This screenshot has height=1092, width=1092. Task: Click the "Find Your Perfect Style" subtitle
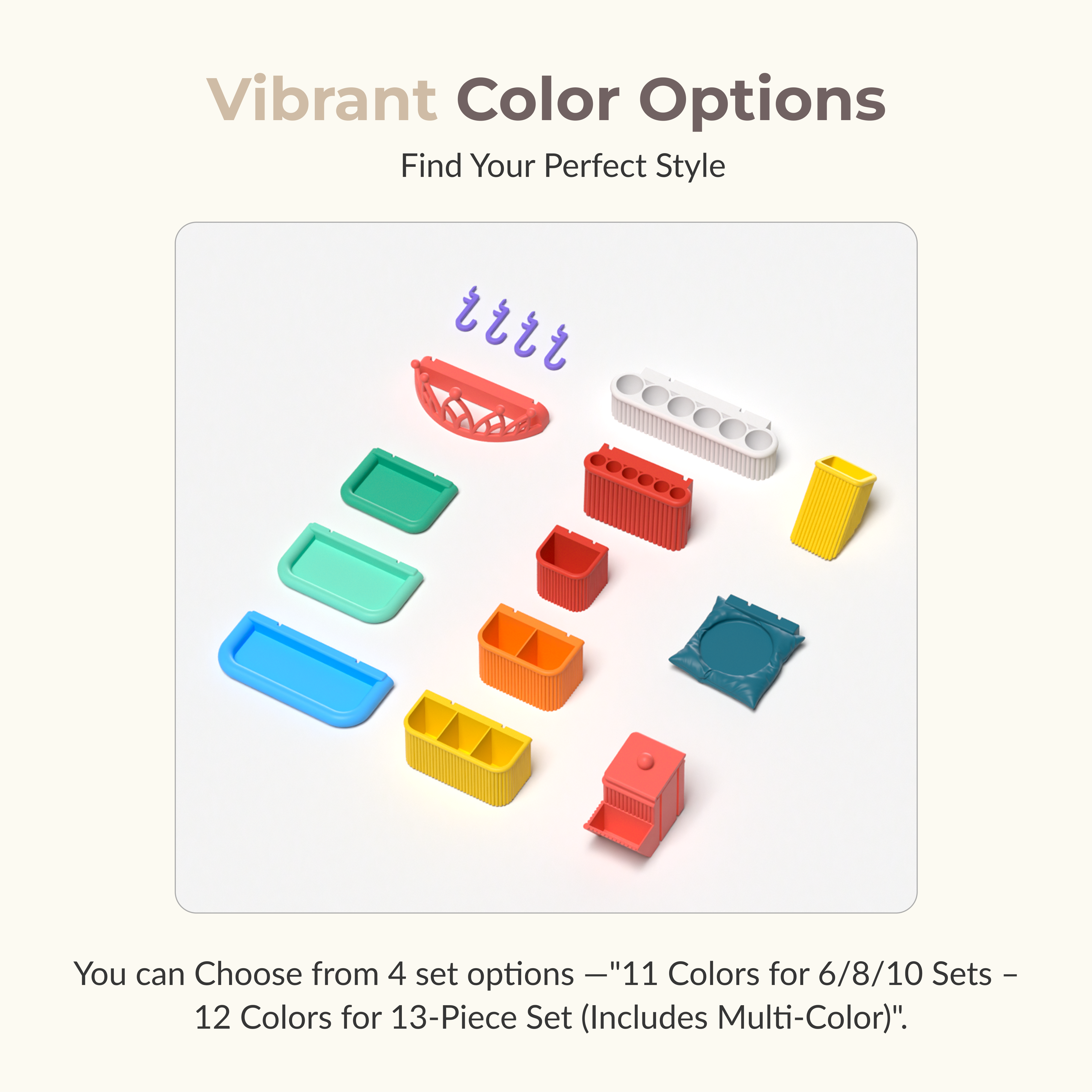pos(562,166)
